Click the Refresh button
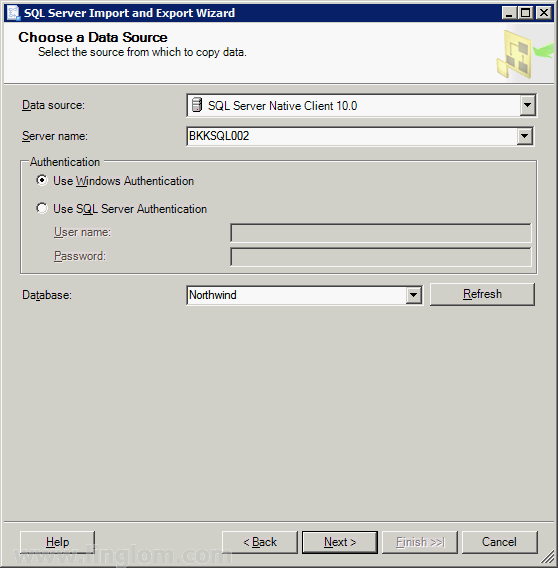The image size is (558, 568). click(482, 294)
